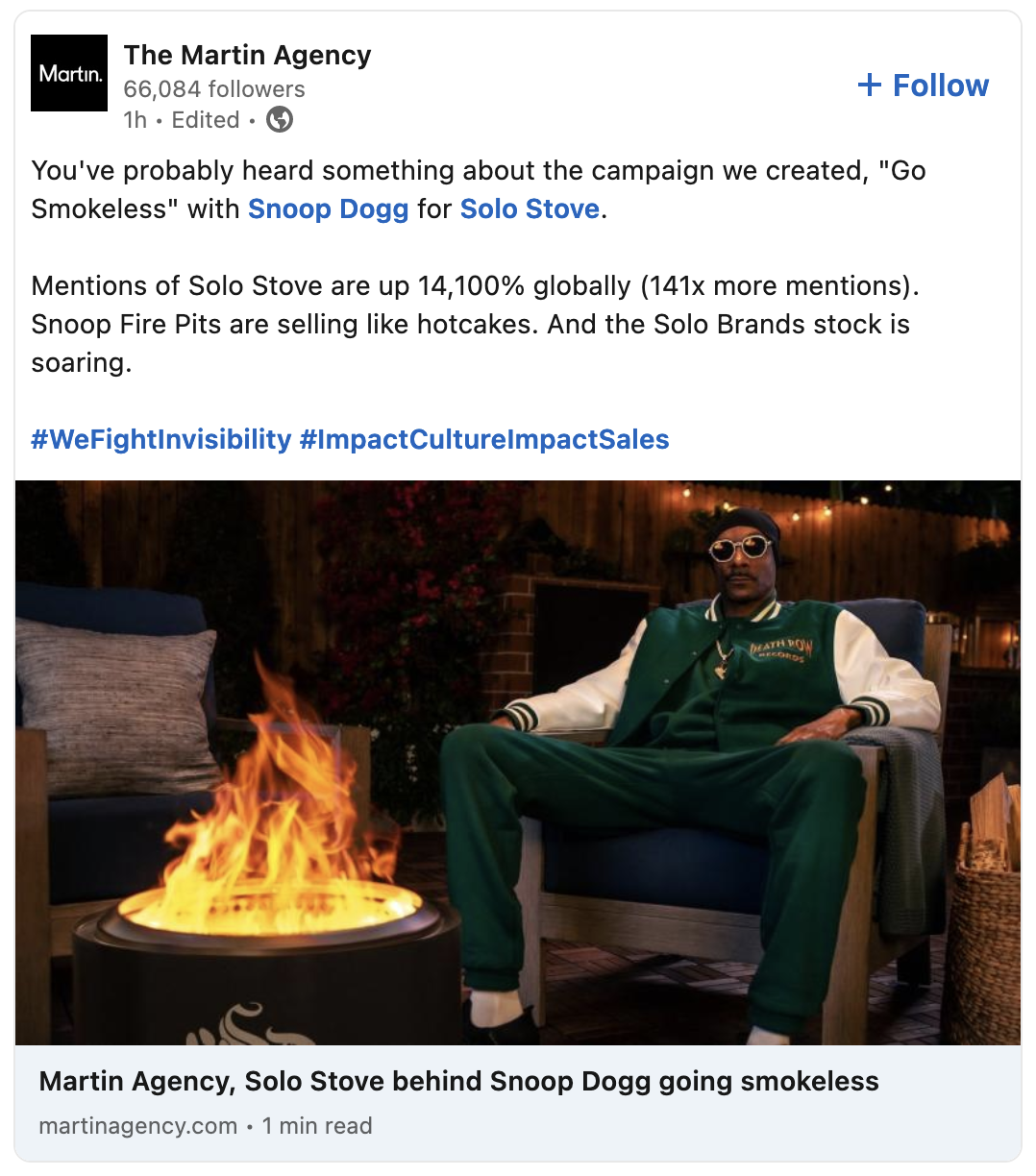Open the Snoop Dogg mention link

coord(328,209)
